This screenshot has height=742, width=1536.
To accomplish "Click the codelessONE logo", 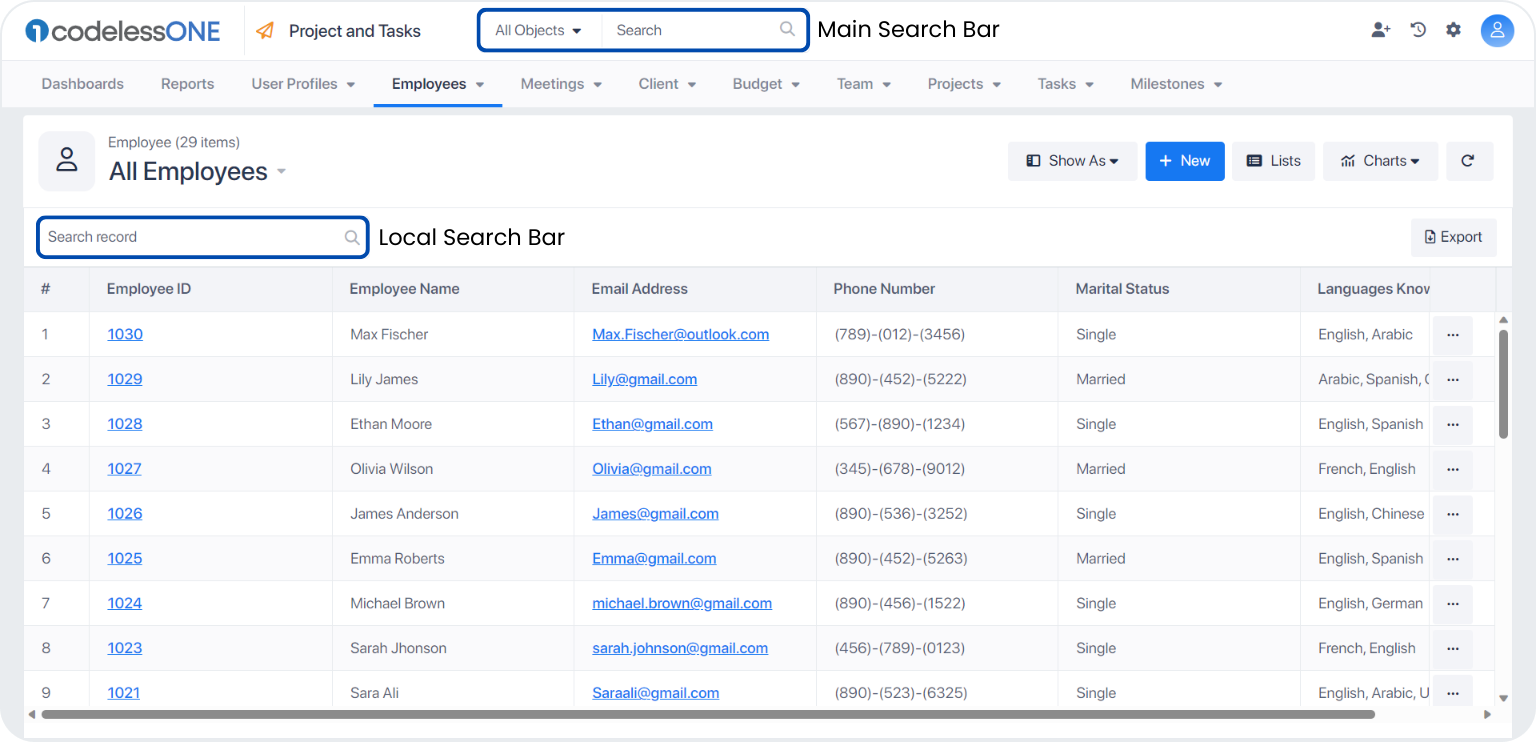I will click(123, 31).
